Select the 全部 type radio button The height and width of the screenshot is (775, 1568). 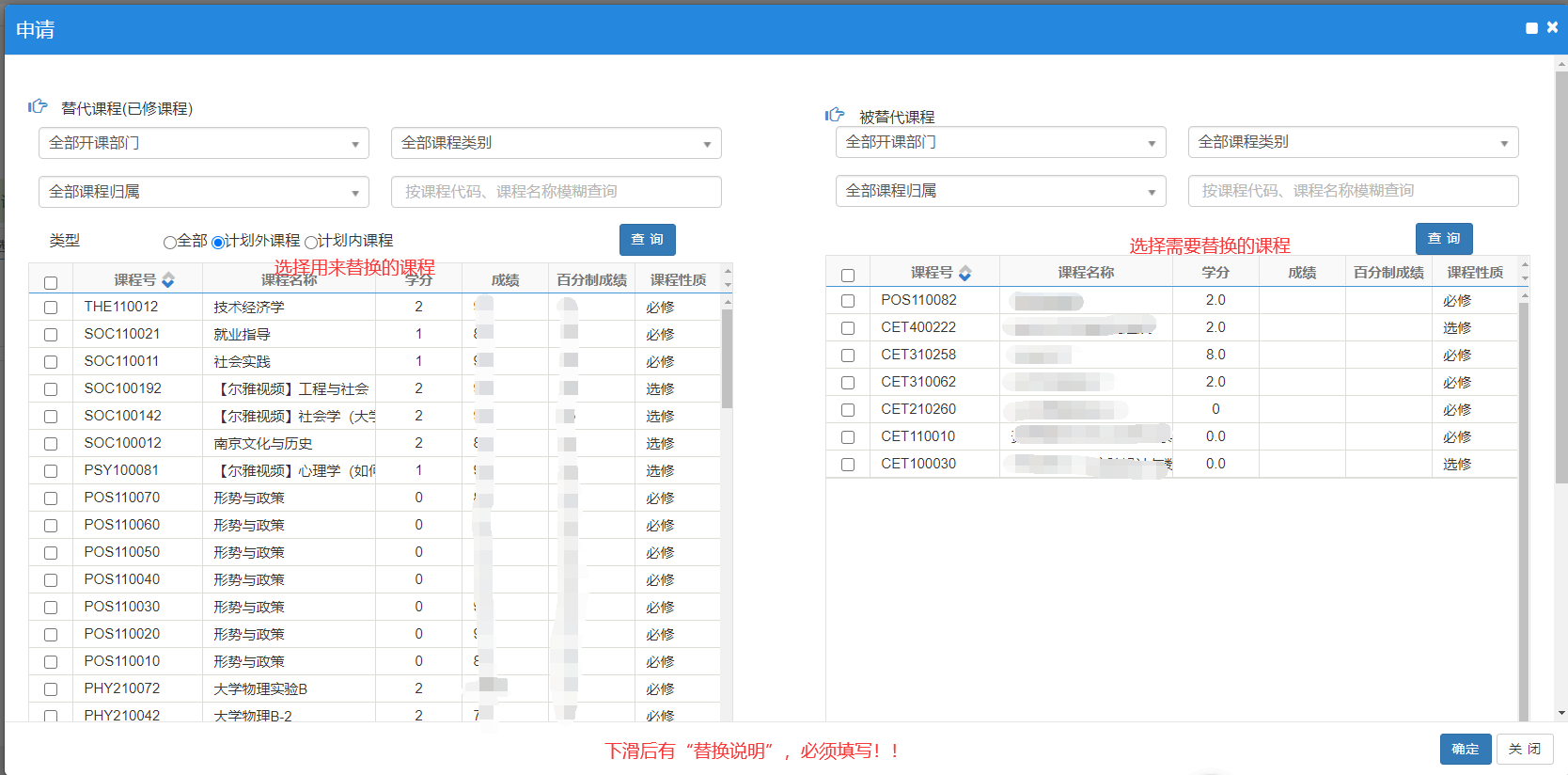point(170,243)
